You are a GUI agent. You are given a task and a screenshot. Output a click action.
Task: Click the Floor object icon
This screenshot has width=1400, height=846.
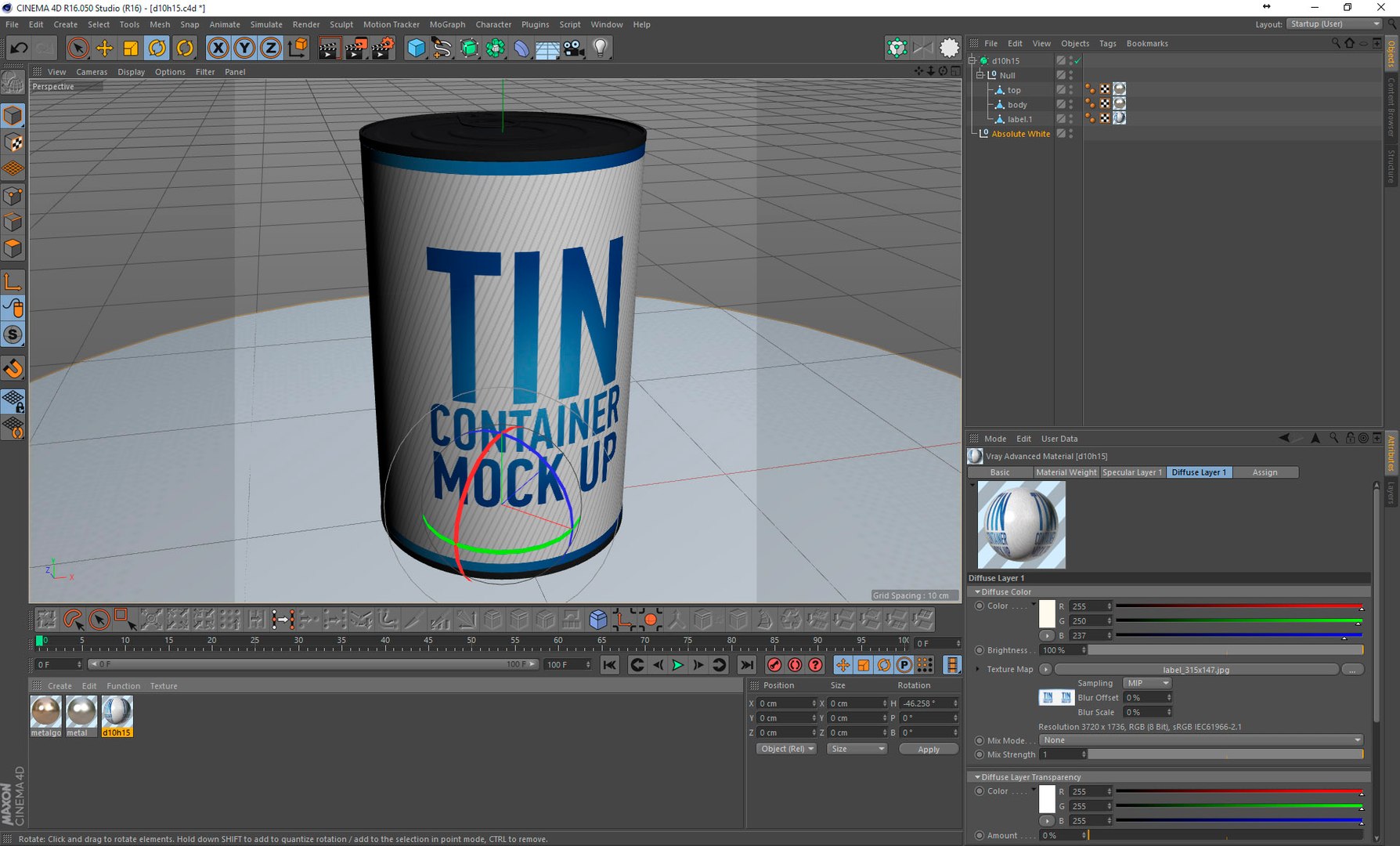coord(547,49)
